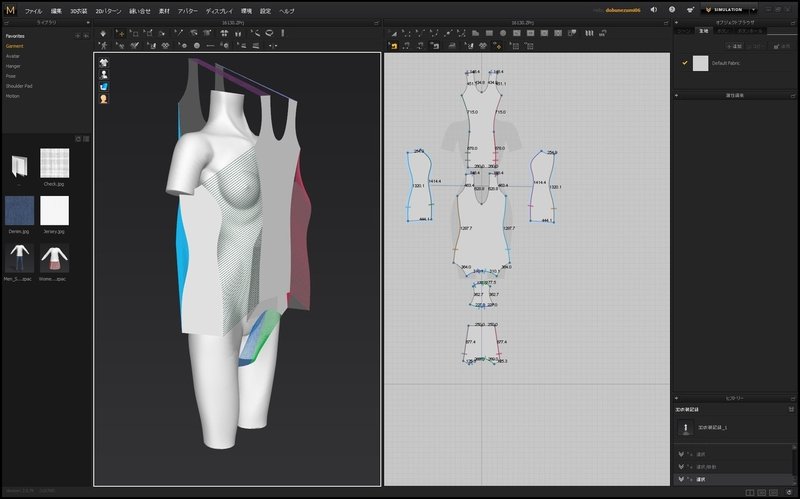Image resolution: width=800 pixels, height=499 pixels.
Task: Open the ファイル menu
Action: [x=33, y=10]
